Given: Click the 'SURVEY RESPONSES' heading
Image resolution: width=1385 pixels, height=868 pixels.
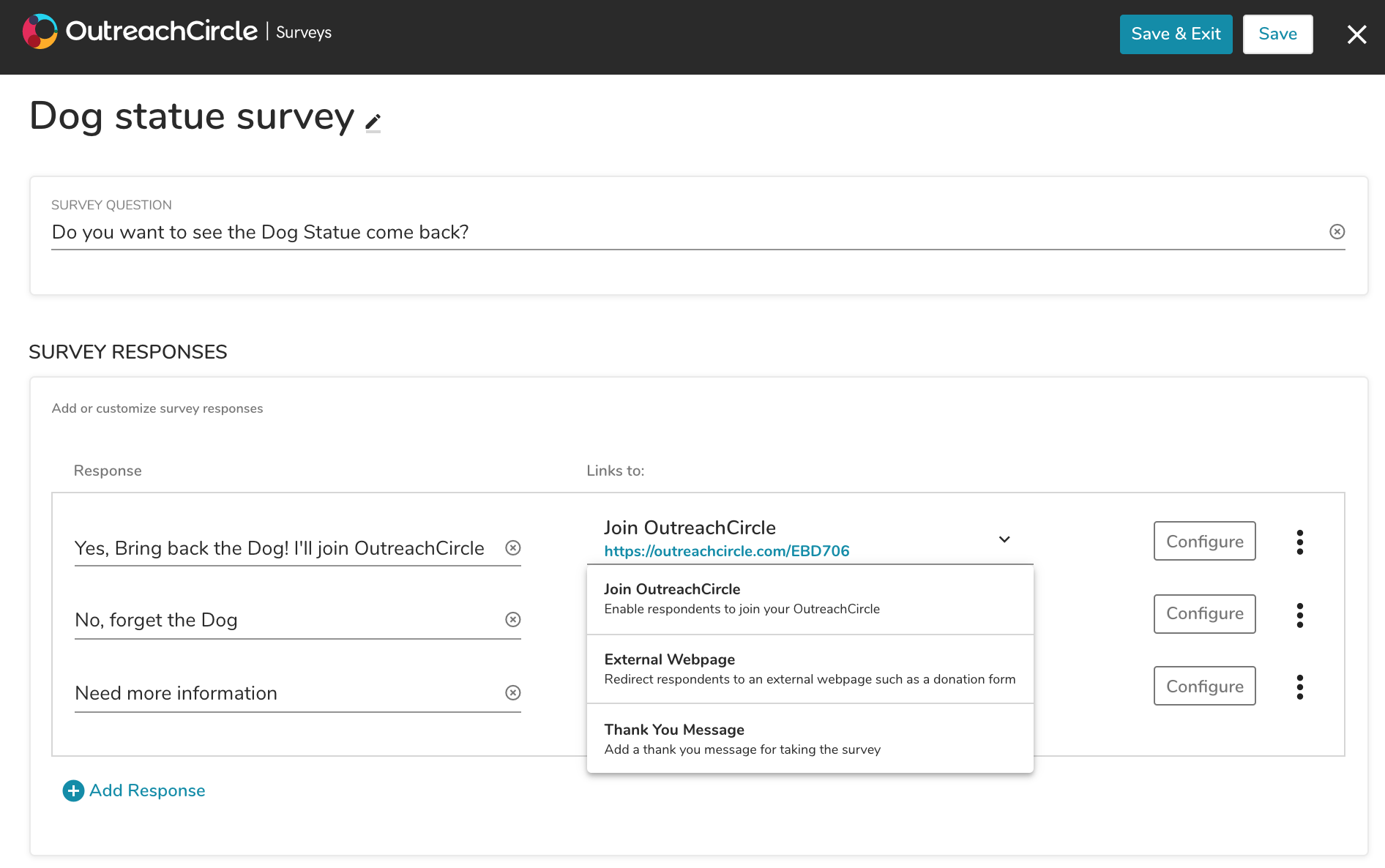Looking at the screenshot, I should [128, 352].
